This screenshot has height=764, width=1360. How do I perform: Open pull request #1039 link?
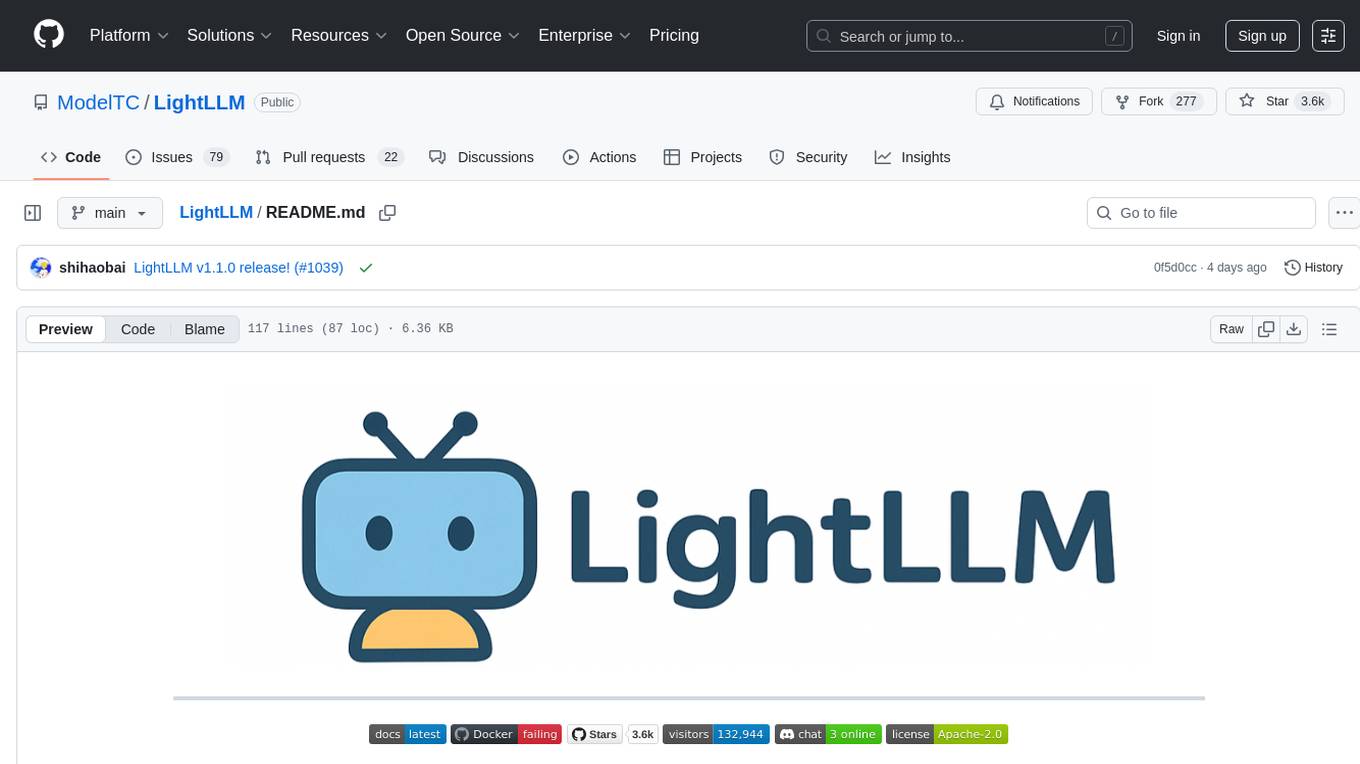click(x=319, y=268)
